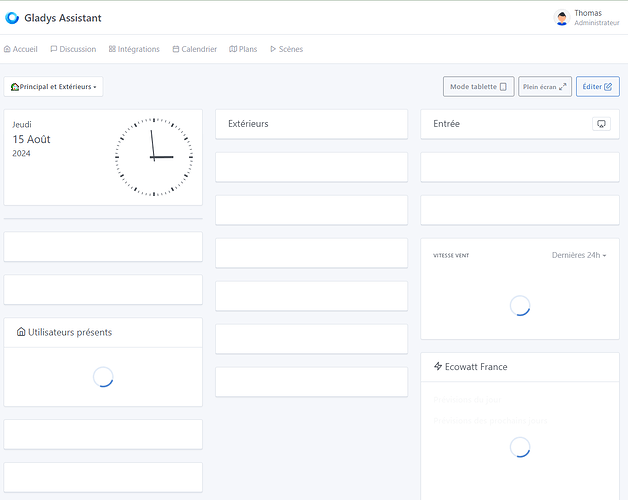Go to the Accueil tab

tap(21, 49)
